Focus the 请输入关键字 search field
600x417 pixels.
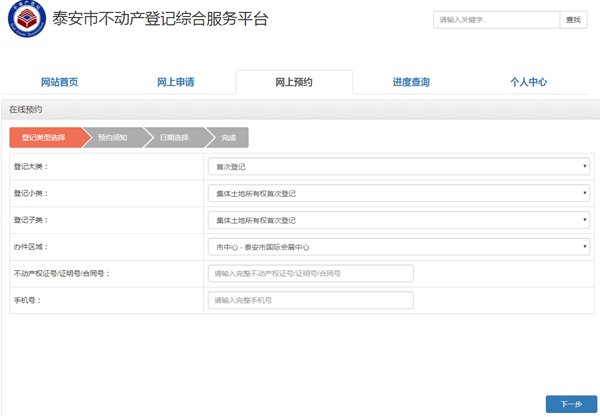496,20
